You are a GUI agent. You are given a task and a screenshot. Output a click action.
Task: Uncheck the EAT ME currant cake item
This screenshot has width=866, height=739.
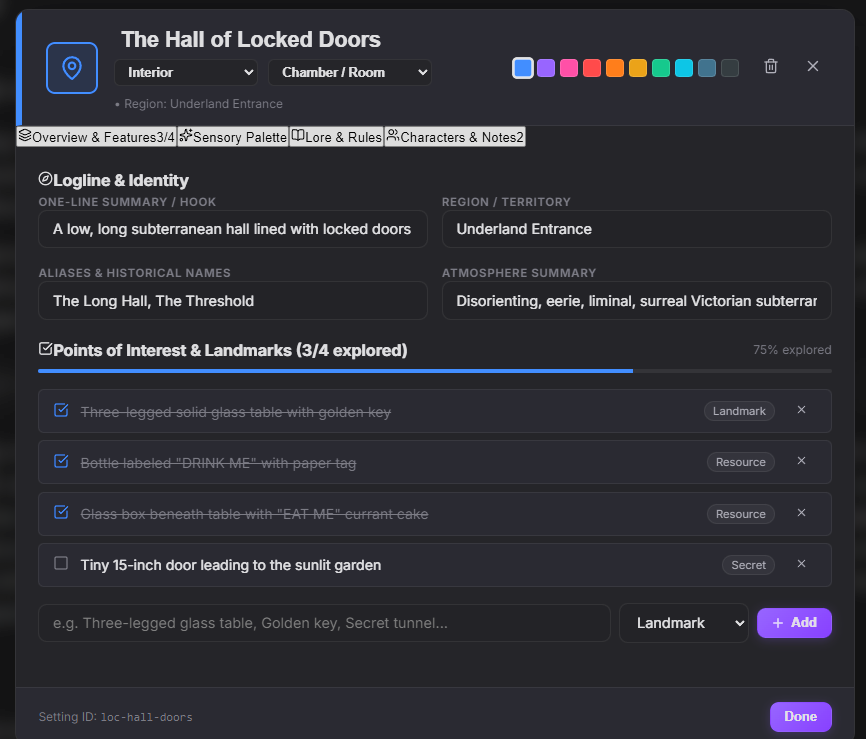point(61,512)
